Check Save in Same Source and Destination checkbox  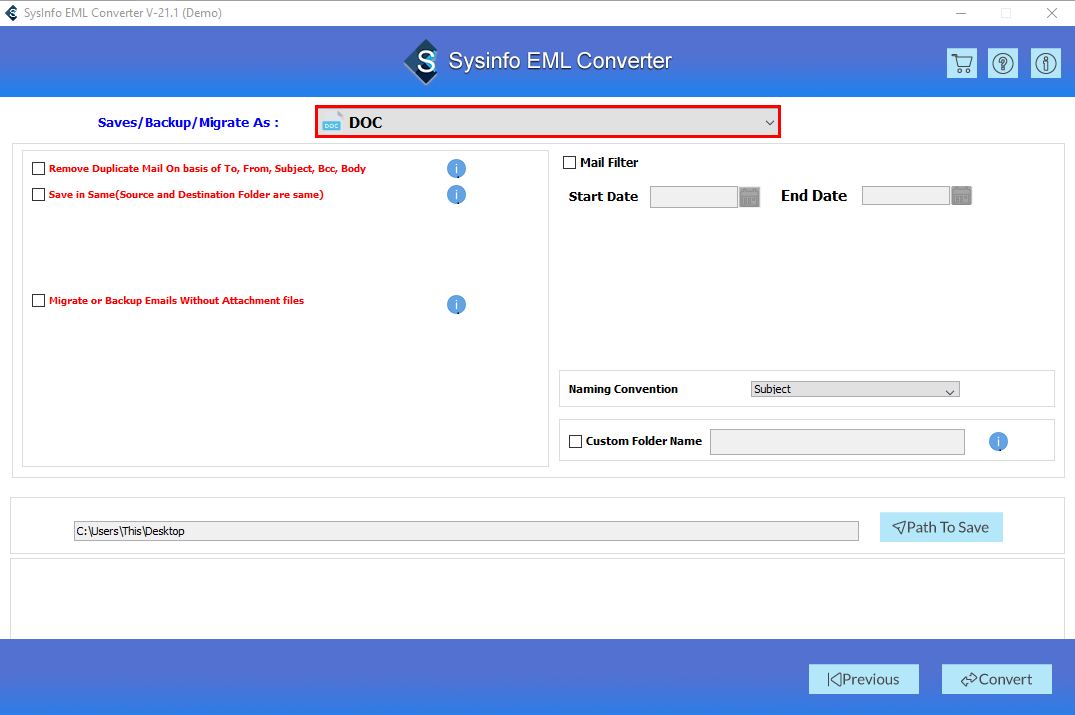(39, 194)
